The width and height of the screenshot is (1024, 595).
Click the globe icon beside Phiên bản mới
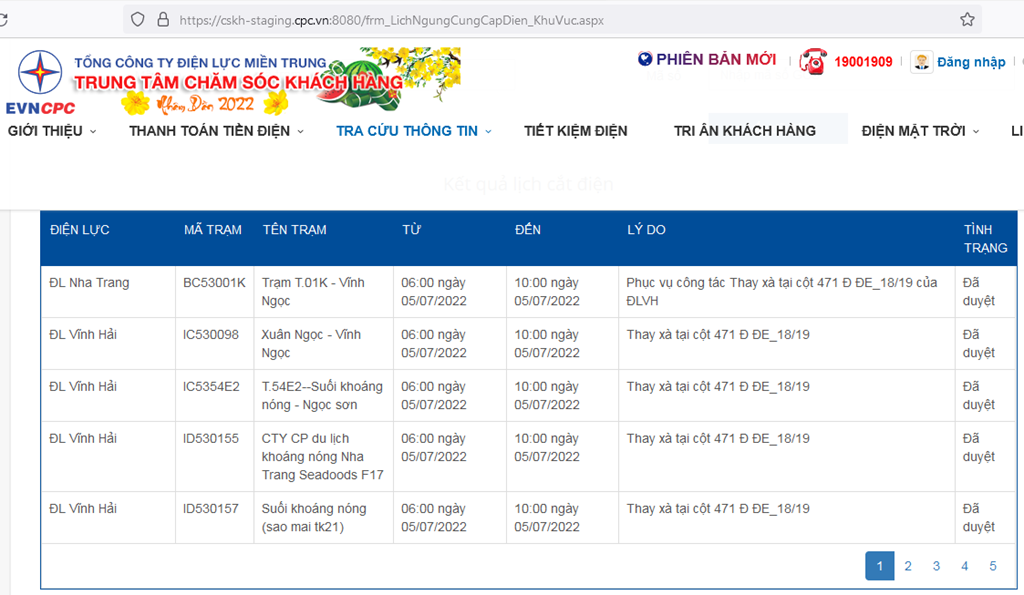(645, 60)
